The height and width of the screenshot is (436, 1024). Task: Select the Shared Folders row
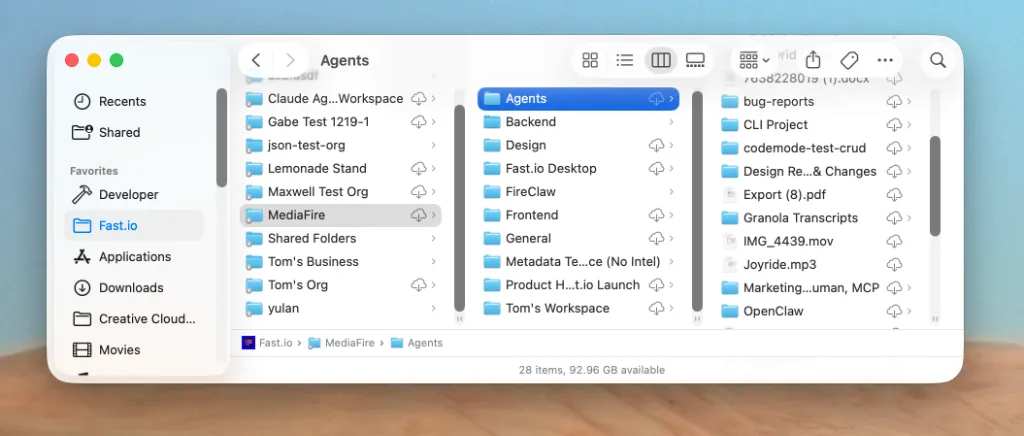click(340, 238)
